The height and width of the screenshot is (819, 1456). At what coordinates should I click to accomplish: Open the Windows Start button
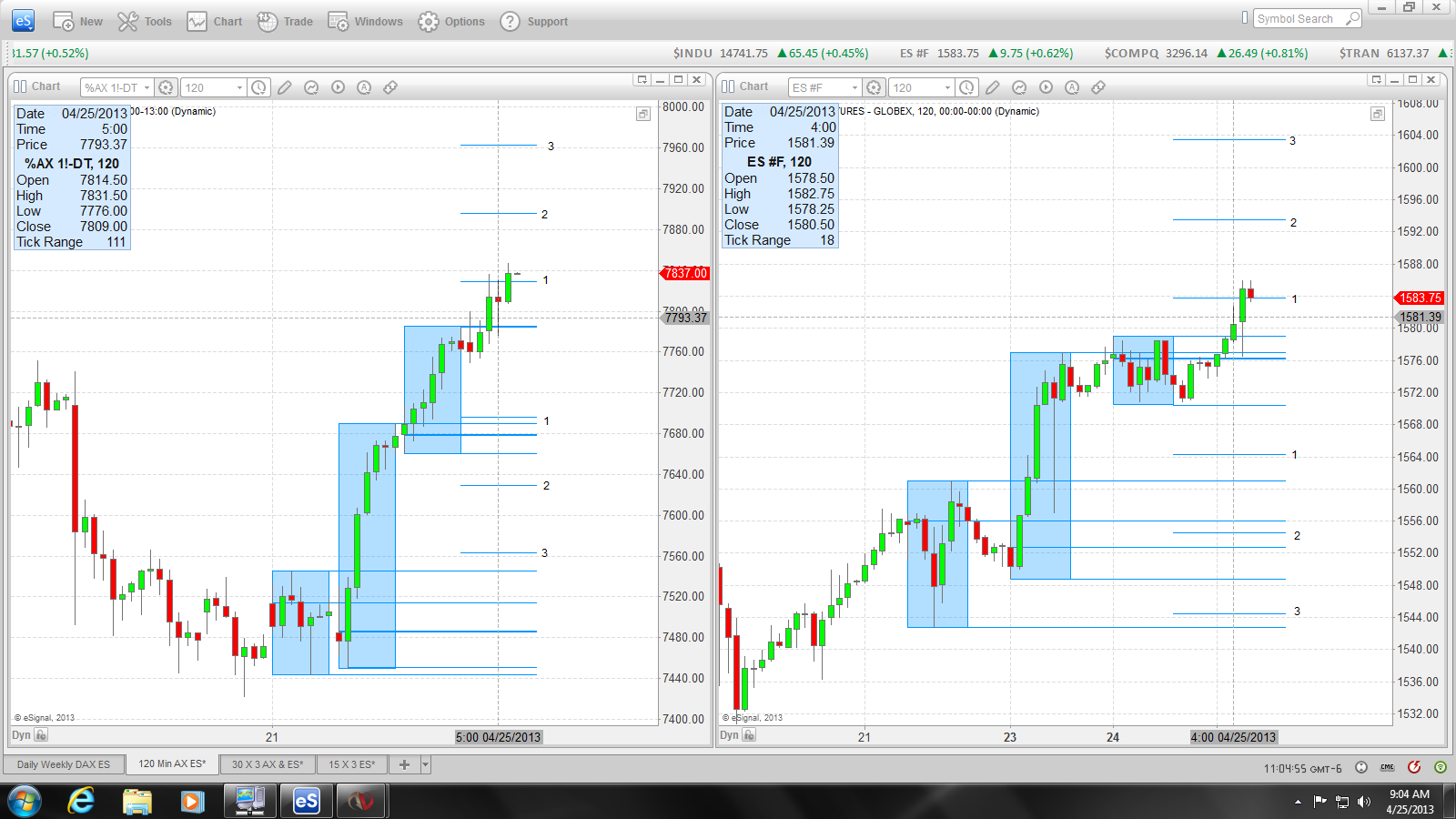click(x=25, y=802)
